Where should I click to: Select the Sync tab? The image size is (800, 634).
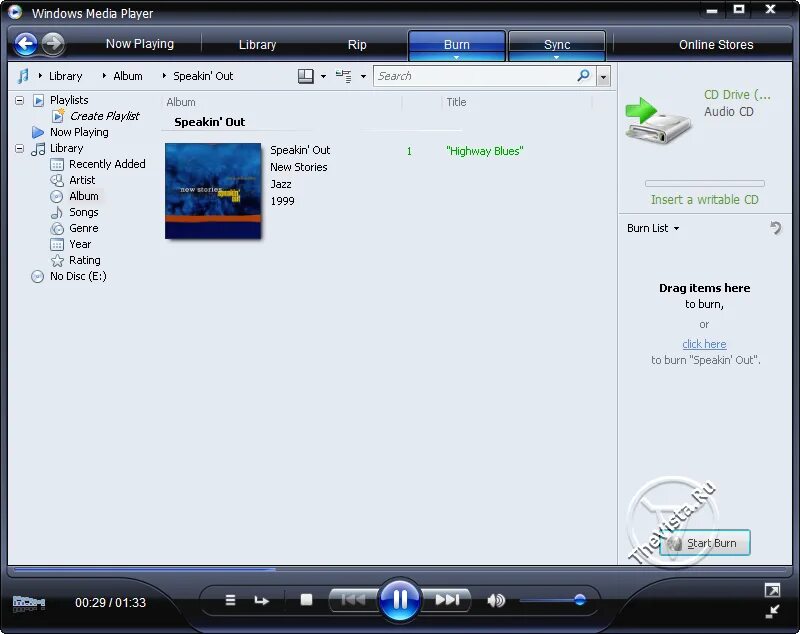pyautogui.click(x=557, y=43)
